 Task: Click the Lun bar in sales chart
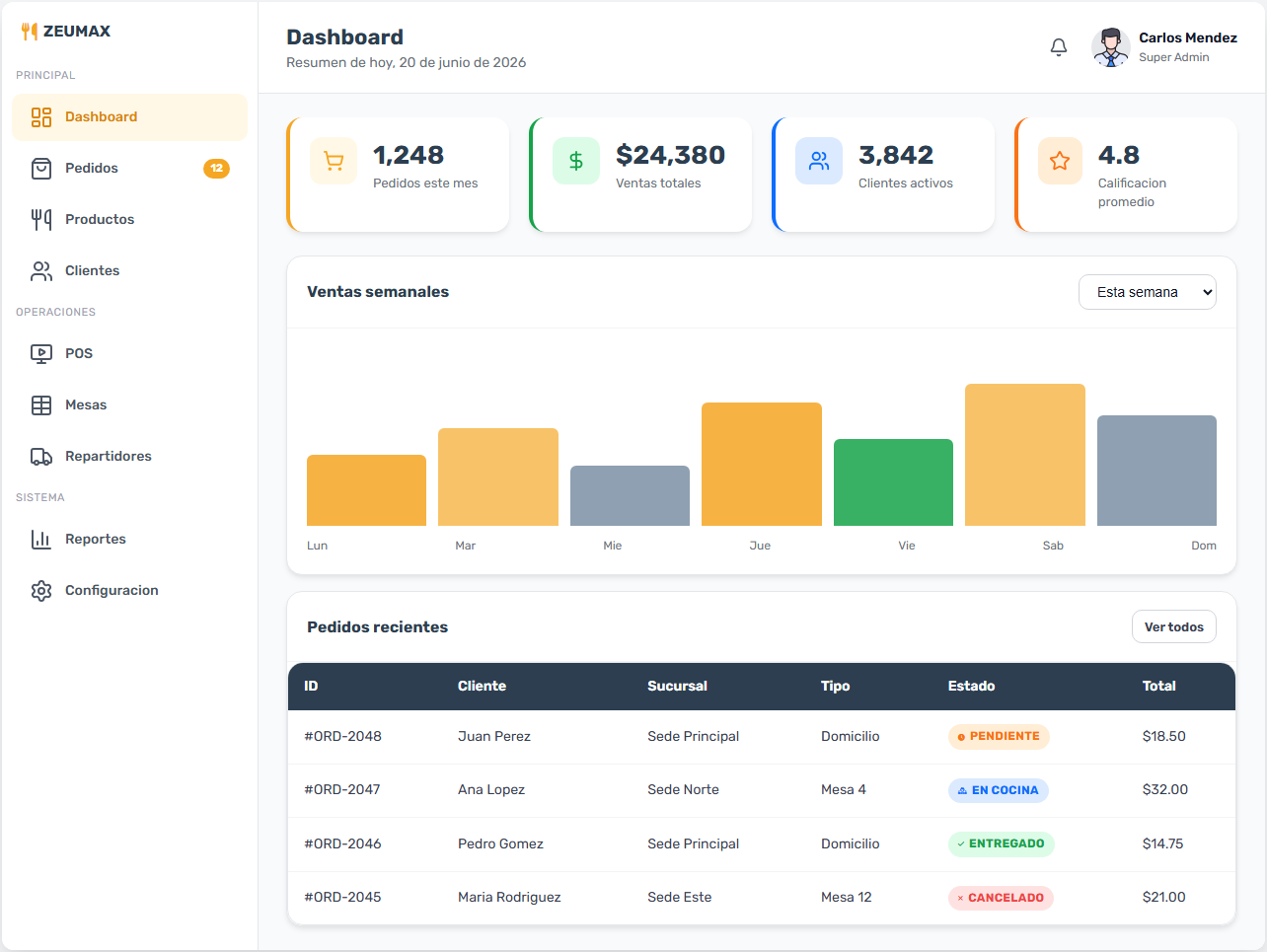click(x=366, y=490)
